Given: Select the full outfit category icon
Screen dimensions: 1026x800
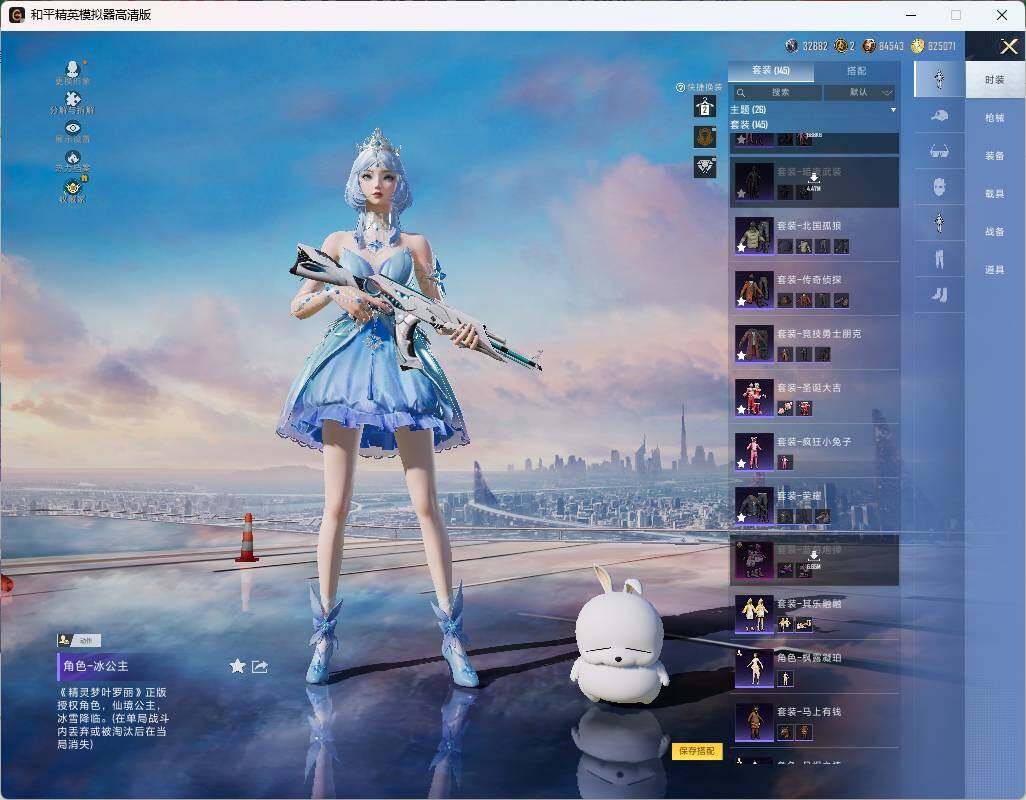Looking at the screenshot, I should (x=939, y=79).
